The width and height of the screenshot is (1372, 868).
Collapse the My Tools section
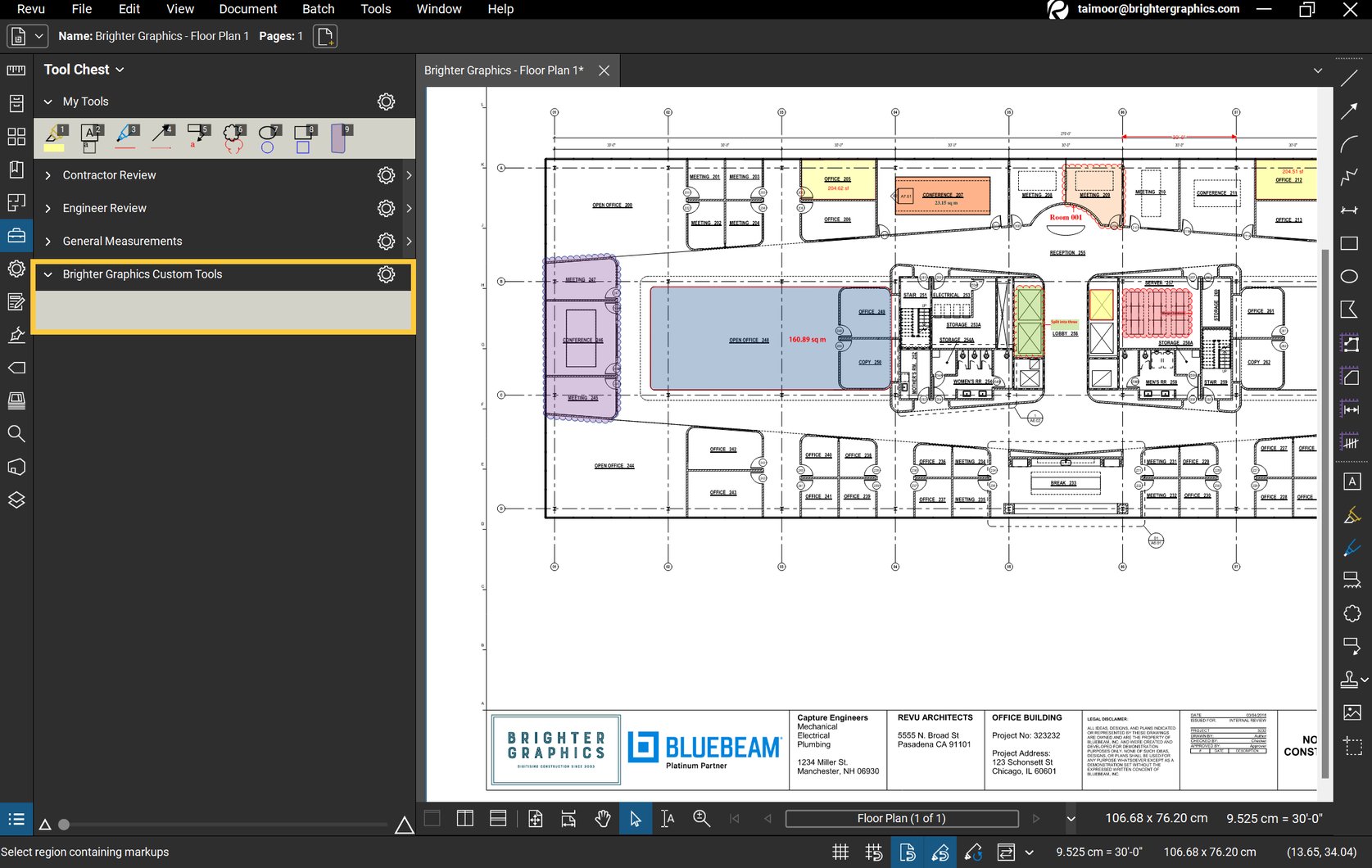(48, 101)
